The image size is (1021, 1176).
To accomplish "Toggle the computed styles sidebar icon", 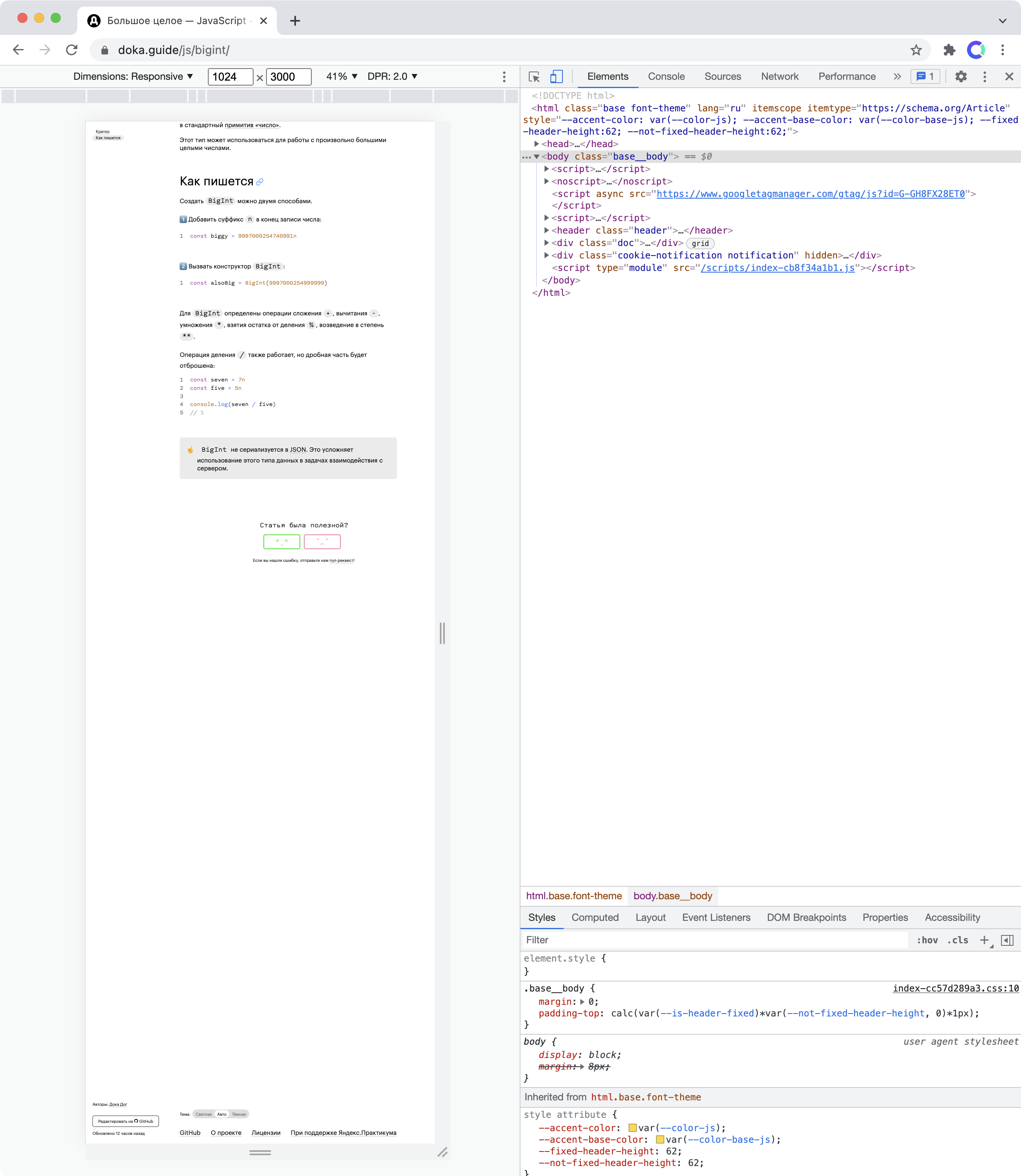I will click(x=1007, y=940).
